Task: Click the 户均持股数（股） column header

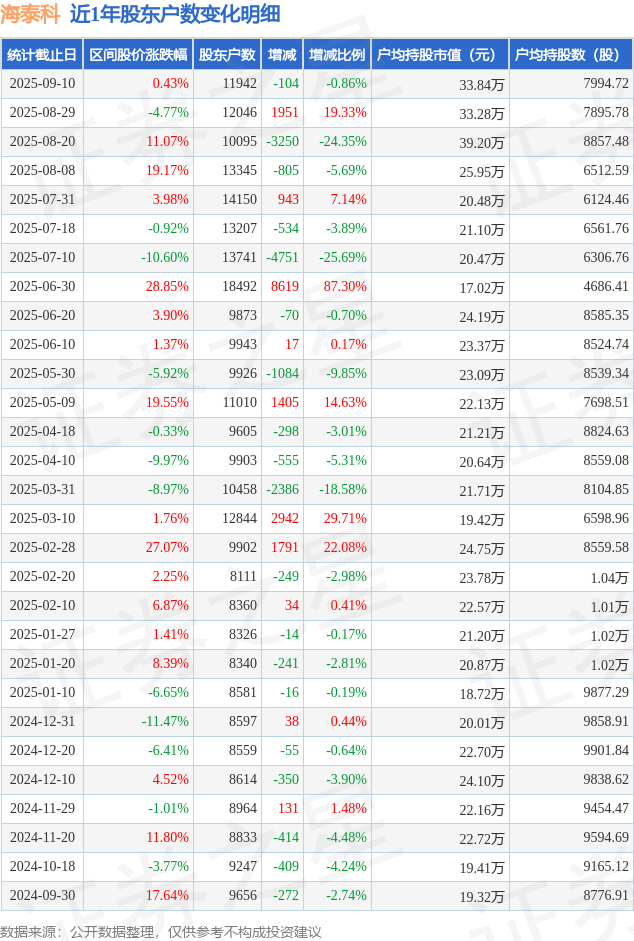Action: [x=571, y=55]
